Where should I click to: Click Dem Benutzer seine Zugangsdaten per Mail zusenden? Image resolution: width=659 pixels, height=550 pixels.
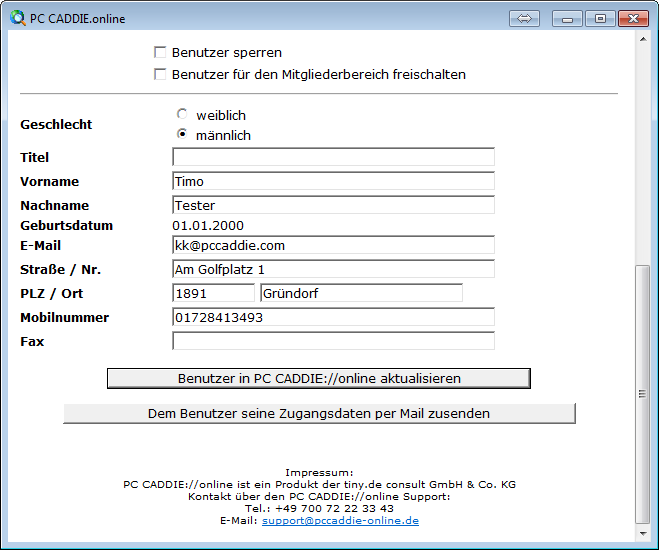319,413
